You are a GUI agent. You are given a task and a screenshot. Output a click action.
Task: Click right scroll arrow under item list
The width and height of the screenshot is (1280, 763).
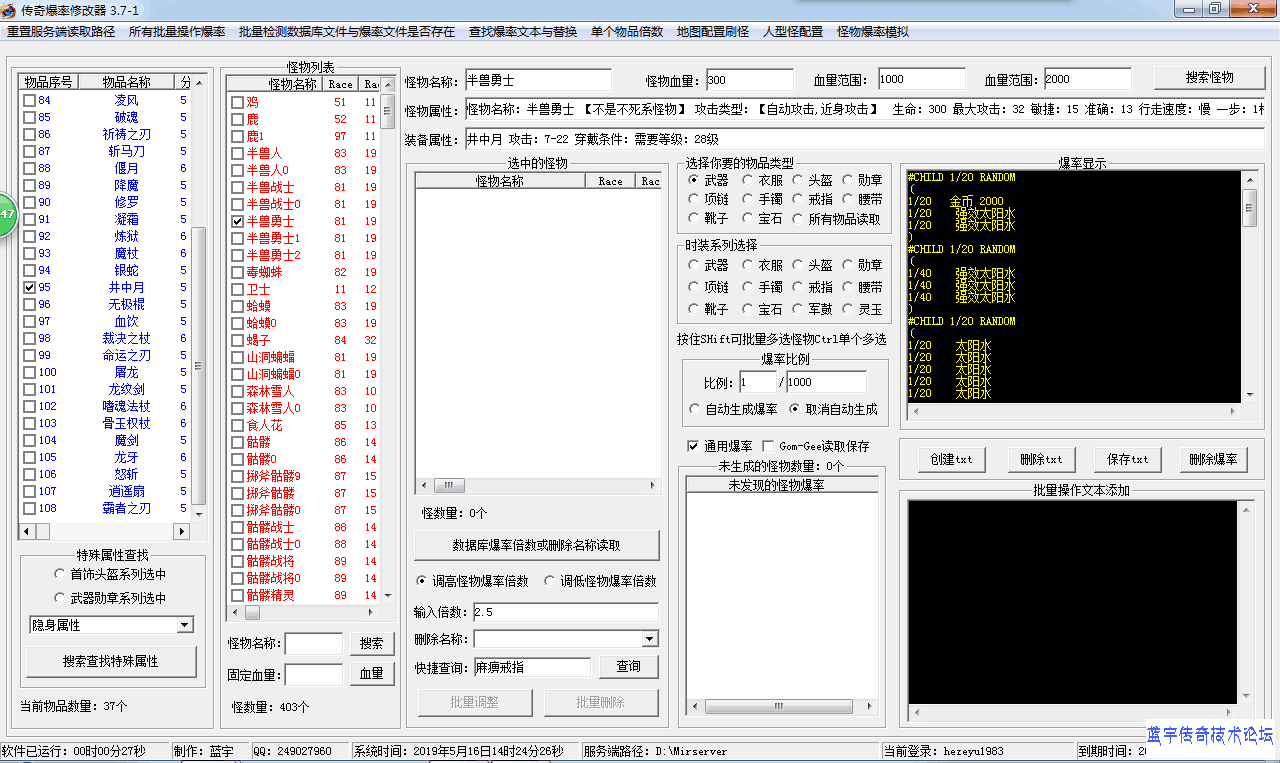181,532
